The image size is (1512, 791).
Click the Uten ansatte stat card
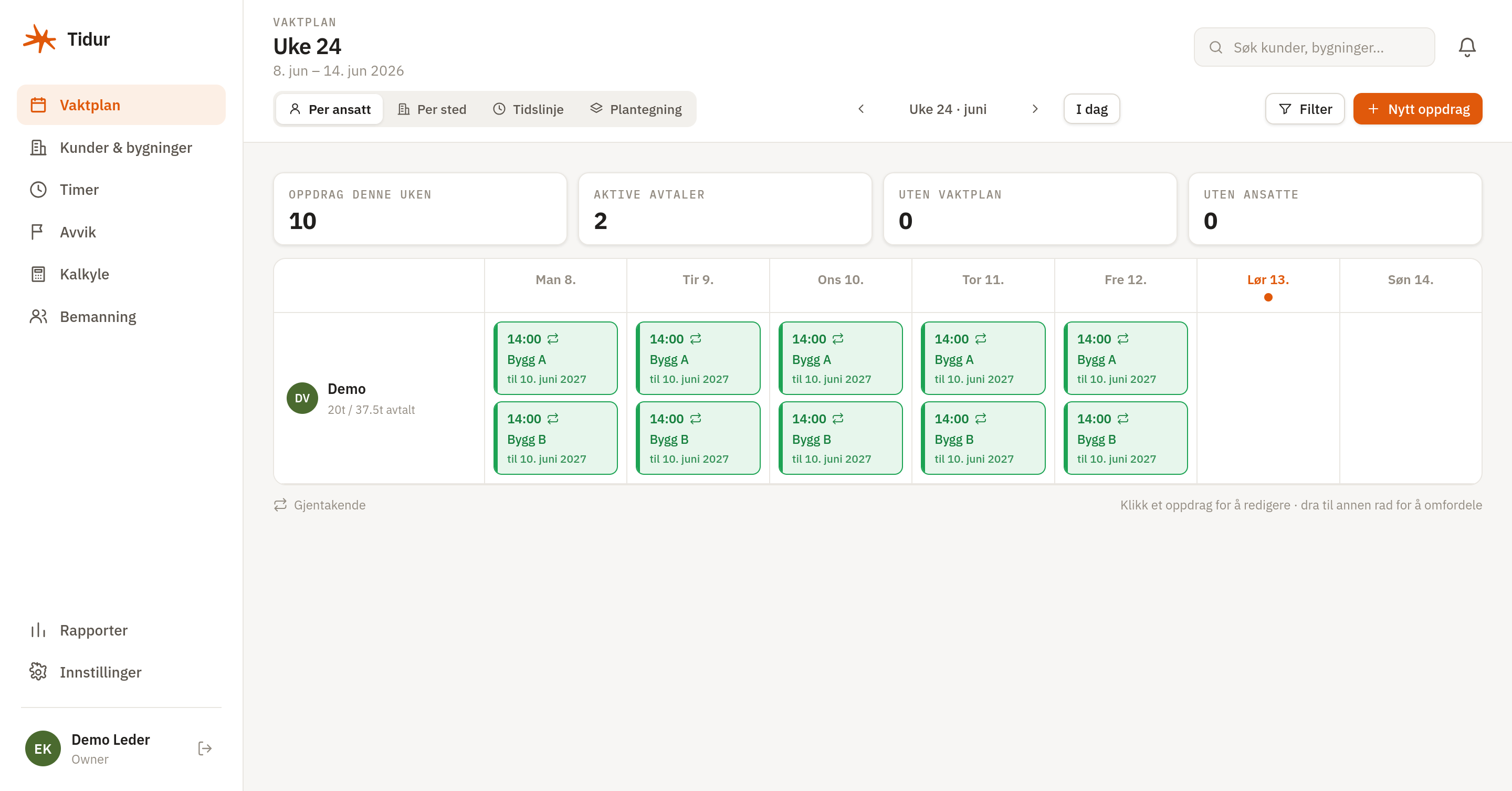pos(1335,209)
